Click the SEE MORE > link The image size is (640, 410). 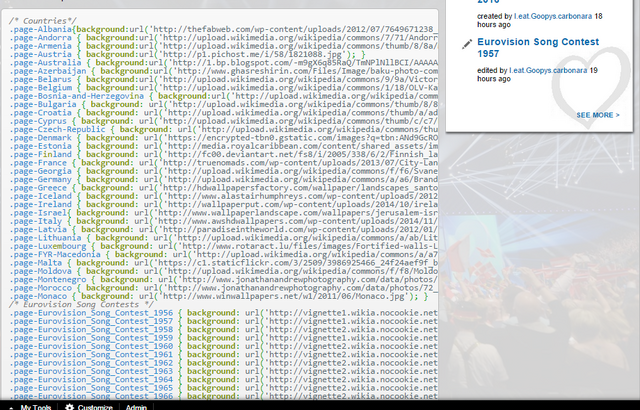tap(598, 115)
